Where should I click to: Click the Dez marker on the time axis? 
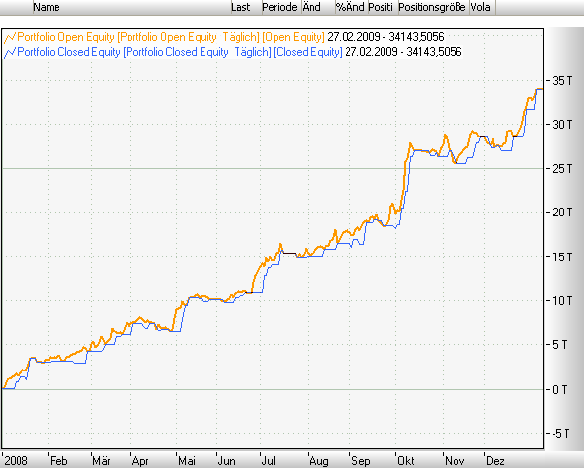click(x=495, y=461)
